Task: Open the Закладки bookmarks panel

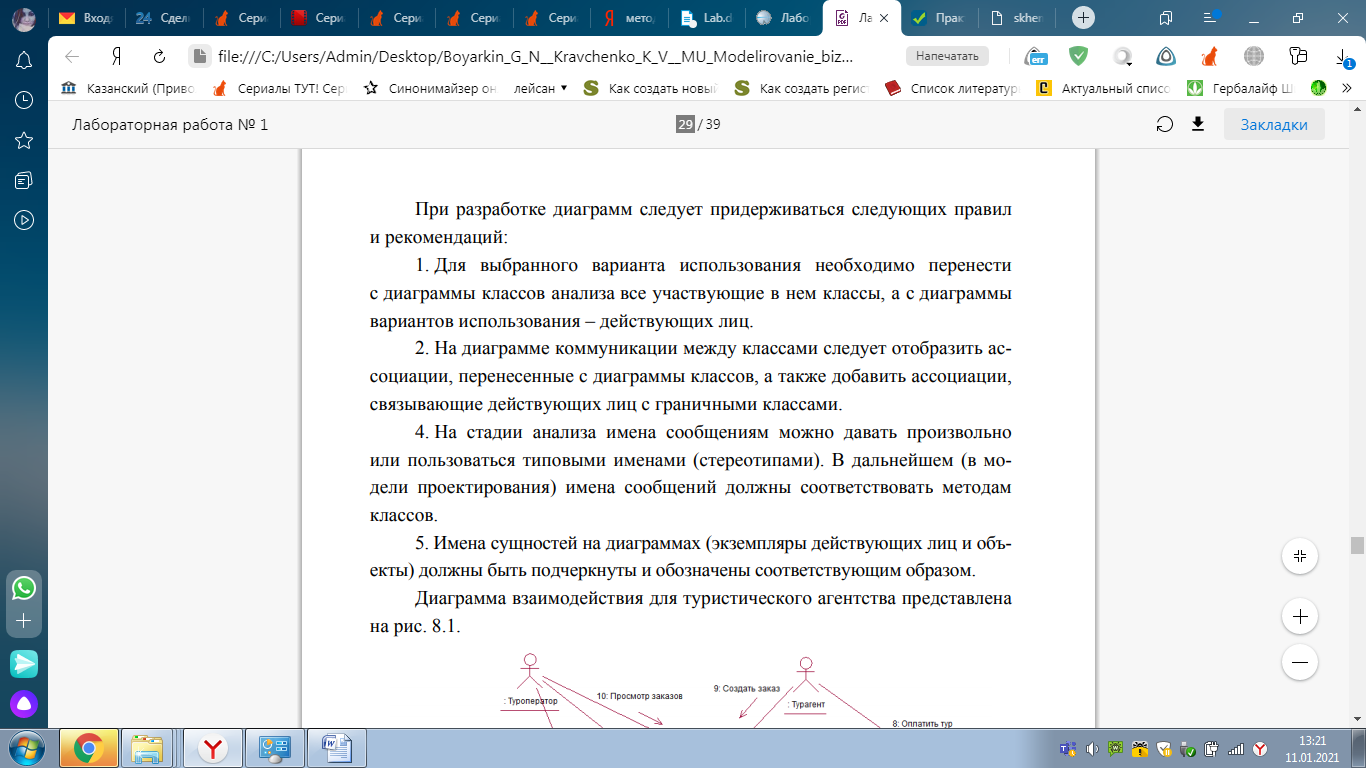Action: pyautogui.click(x=1274, y=125)
